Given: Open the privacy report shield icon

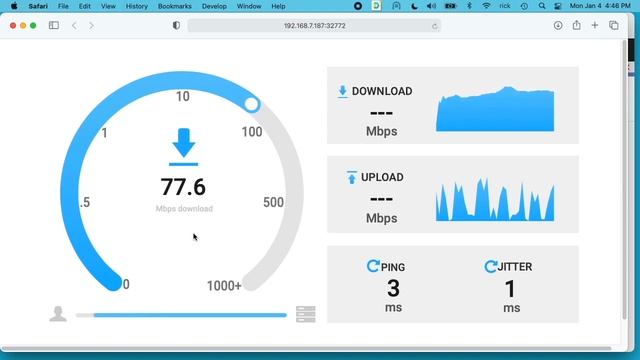Looking at the screenshot, I should (176, 25).
